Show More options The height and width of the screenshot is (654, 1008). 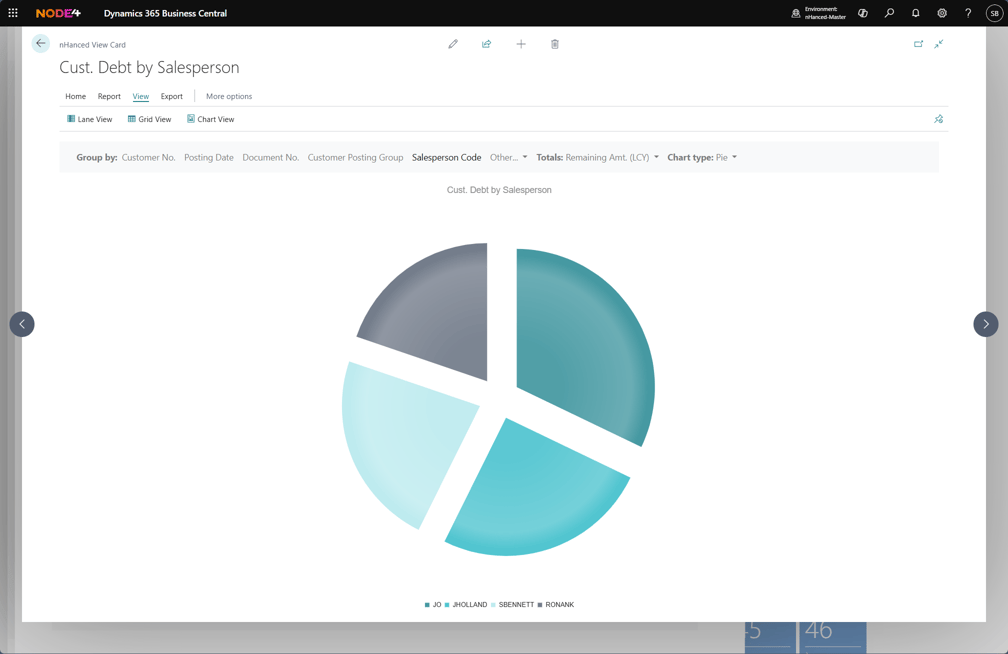click(x=229, y=96)
